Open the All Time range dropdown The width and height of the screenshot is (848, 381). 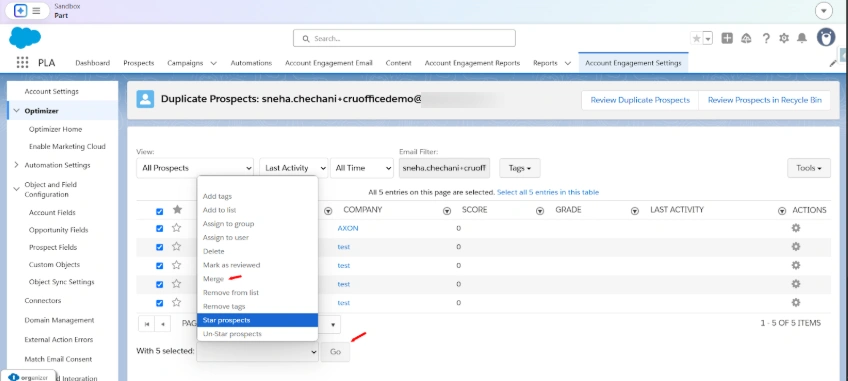pyautogui.click(x=361, y=168)
